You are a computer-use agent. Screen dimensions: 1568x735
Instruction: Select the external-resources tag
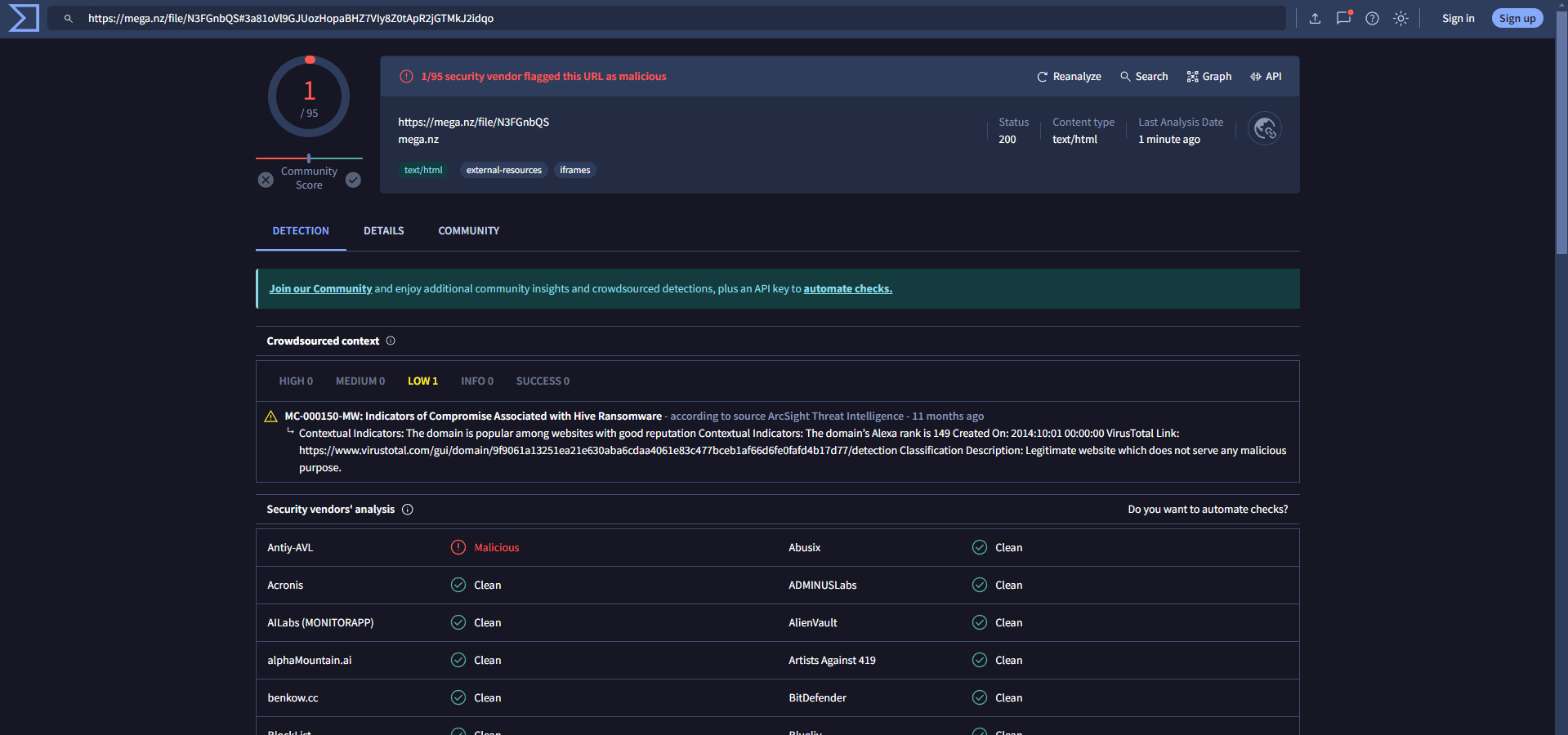tap(504, 170)
